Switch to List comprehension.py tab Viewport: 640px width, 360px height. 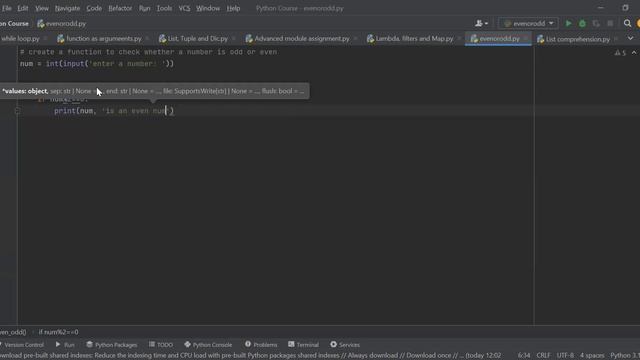pos(573,39)
